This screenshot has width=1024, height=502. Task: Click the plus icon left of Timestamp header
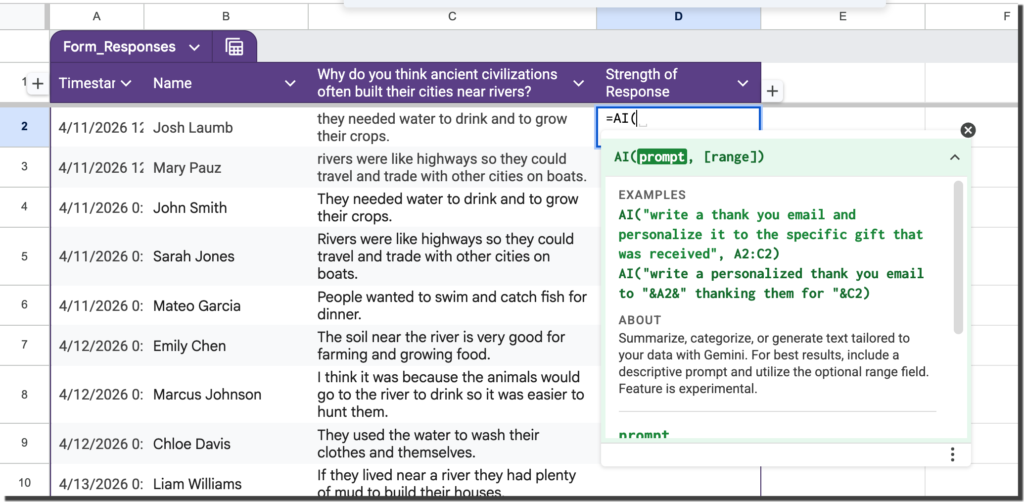point(37,84)
